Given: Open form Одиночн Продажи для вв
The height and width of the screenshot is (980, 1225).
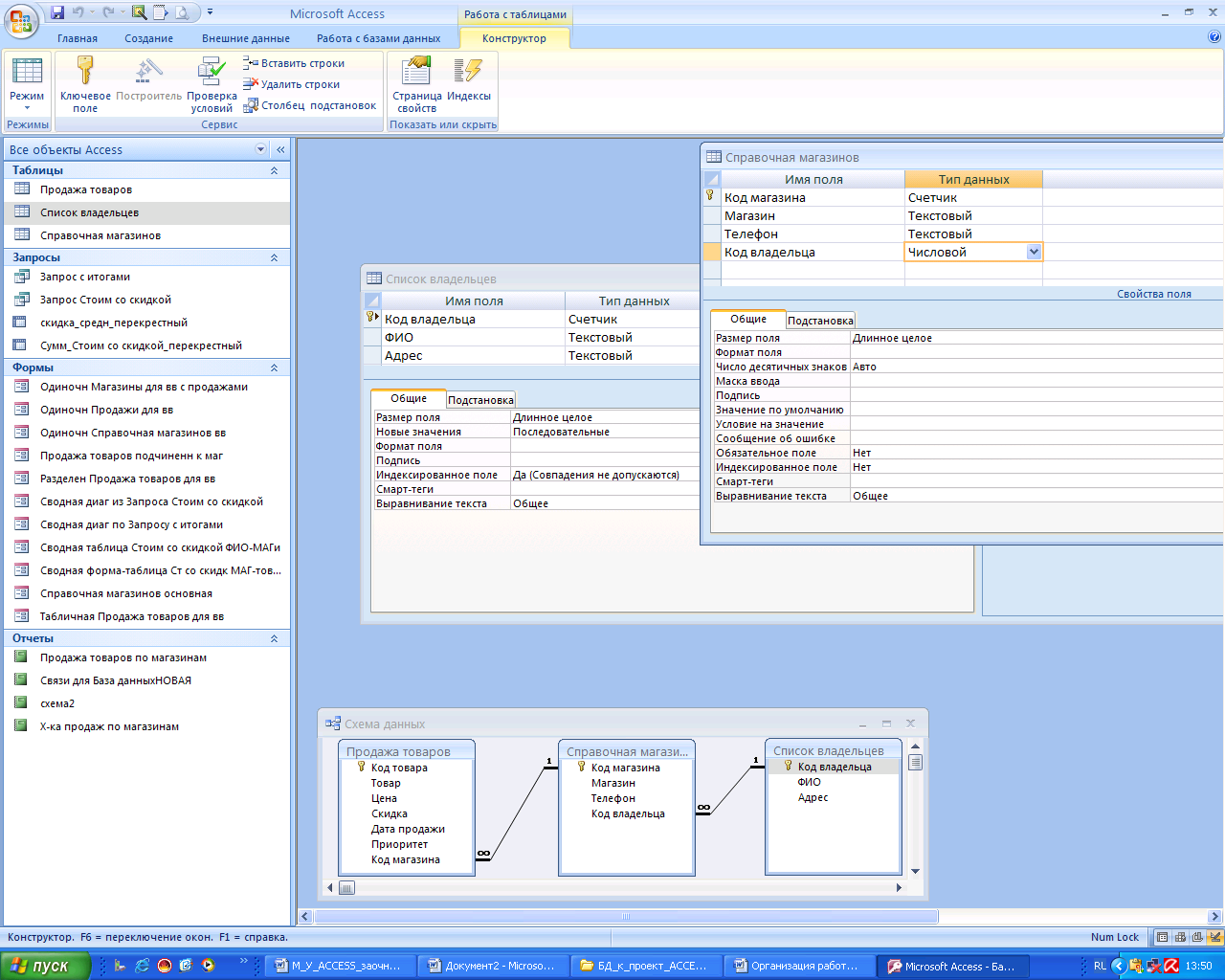Looking at the screenshot, I should [146, 410].
